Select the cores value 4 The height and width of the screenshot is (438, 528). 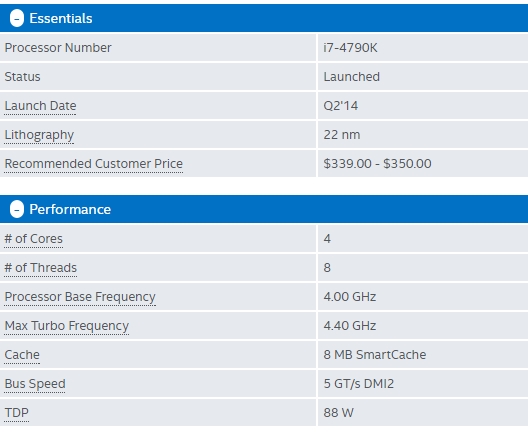point(327,239)
